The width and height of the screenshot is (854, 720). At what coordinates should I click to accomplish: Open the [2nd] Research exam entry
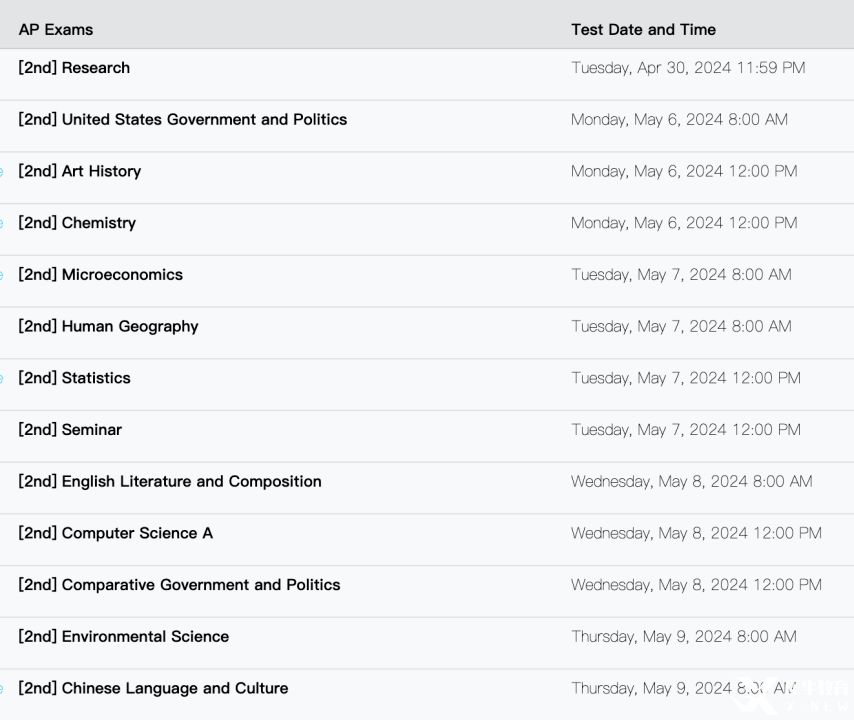point(74,68)
